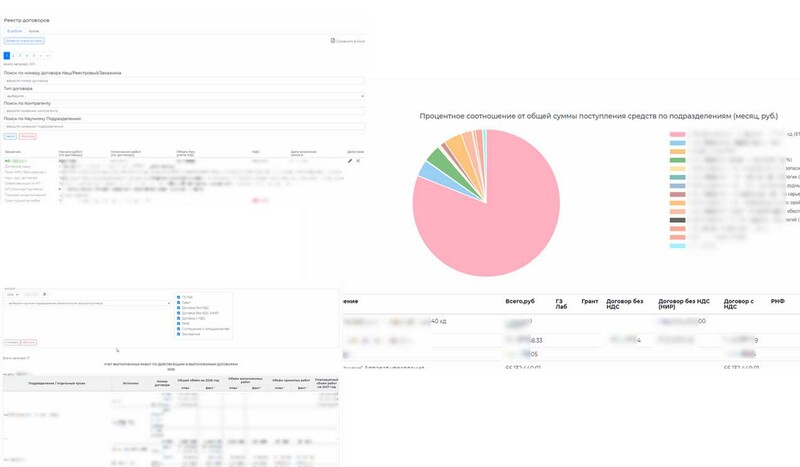
Task: Switch to the 'Архив' tab
Action: pos(34,31)
